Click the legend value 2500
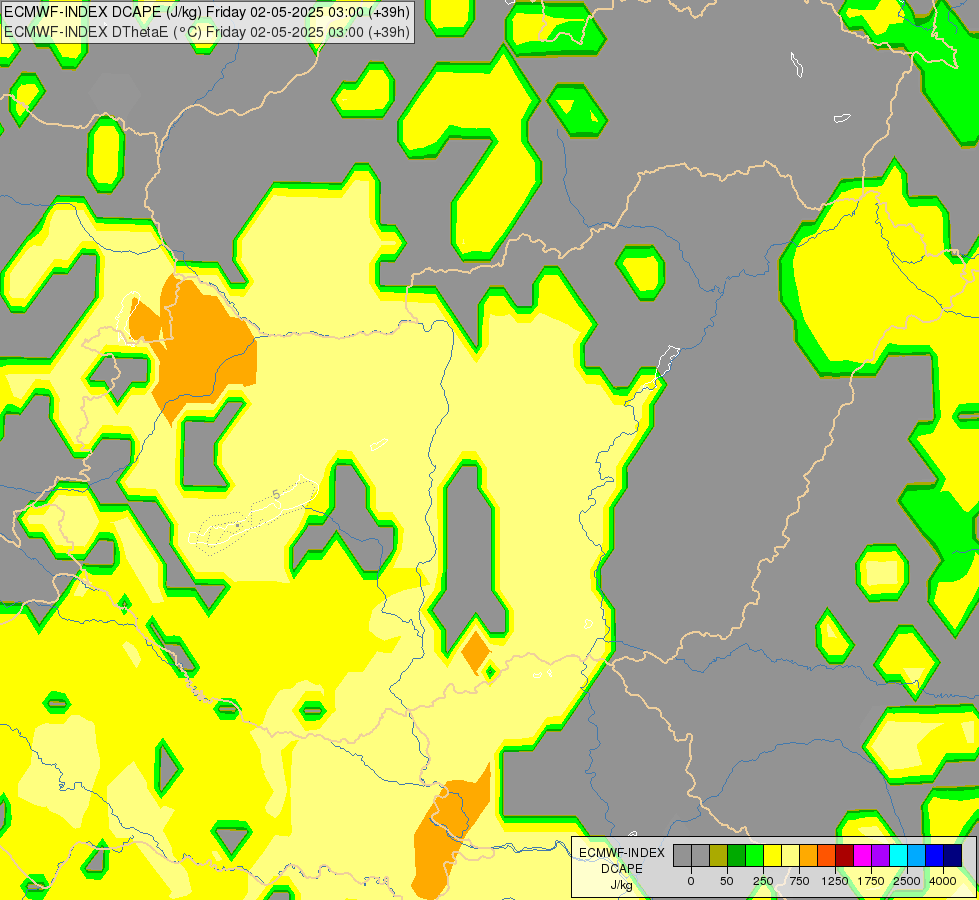 pos(907,881)
